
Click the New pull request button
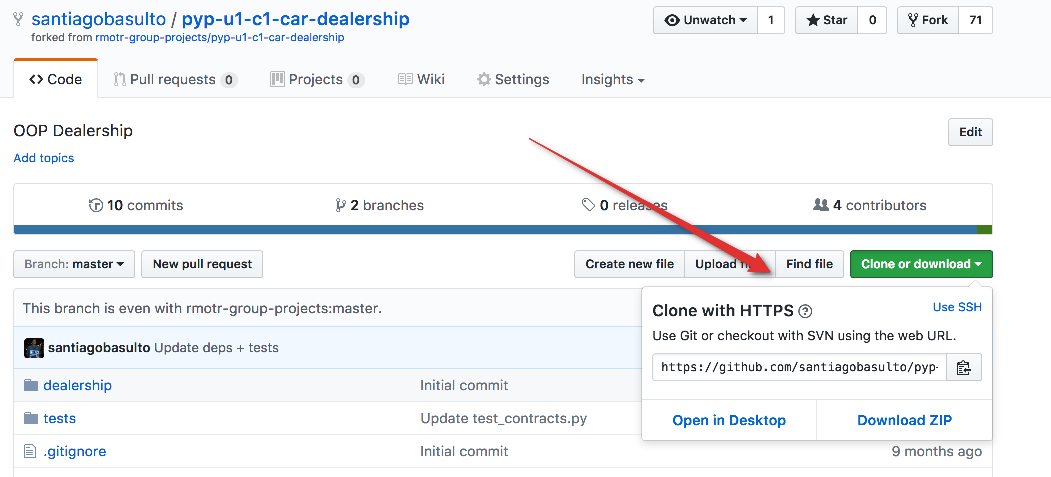(x=202, y=264)
